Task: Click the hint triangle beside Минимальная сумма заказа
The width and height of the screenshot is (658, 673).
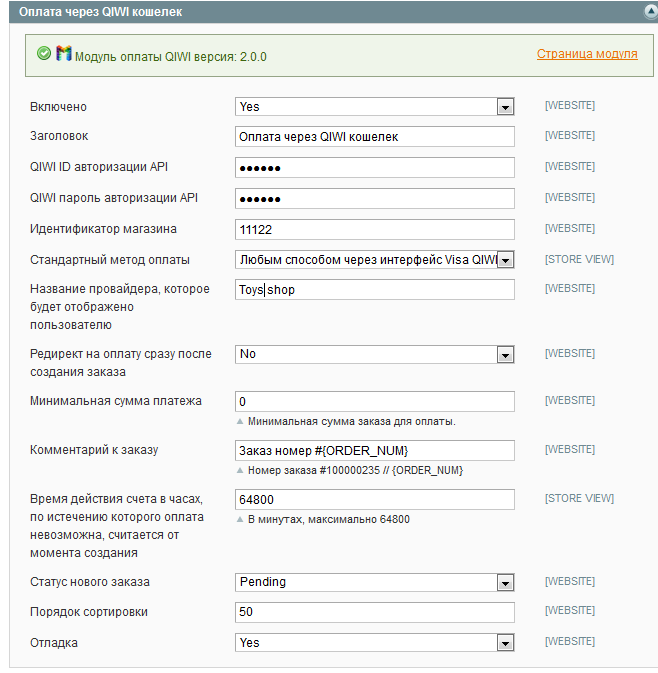Action: pyautogui.click(x=240, y=421)
